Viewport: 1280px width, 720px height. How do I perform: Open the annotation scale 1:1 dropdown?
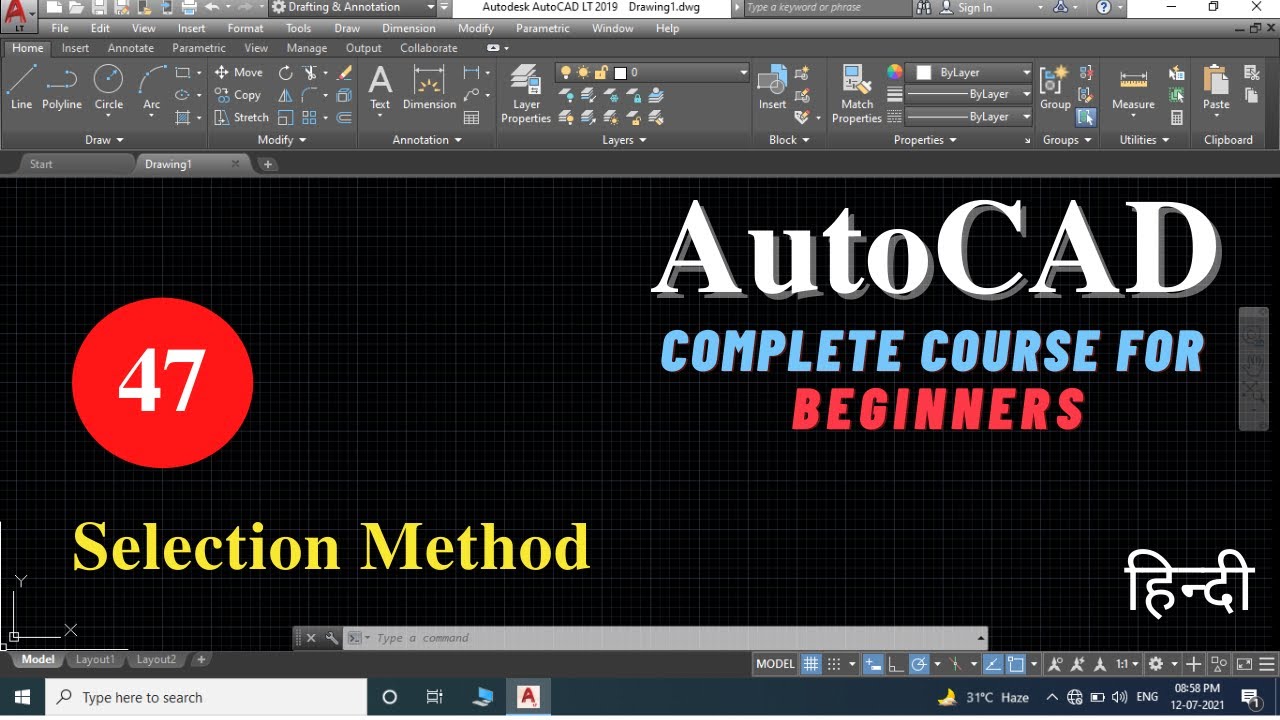tap(1127, 664)
